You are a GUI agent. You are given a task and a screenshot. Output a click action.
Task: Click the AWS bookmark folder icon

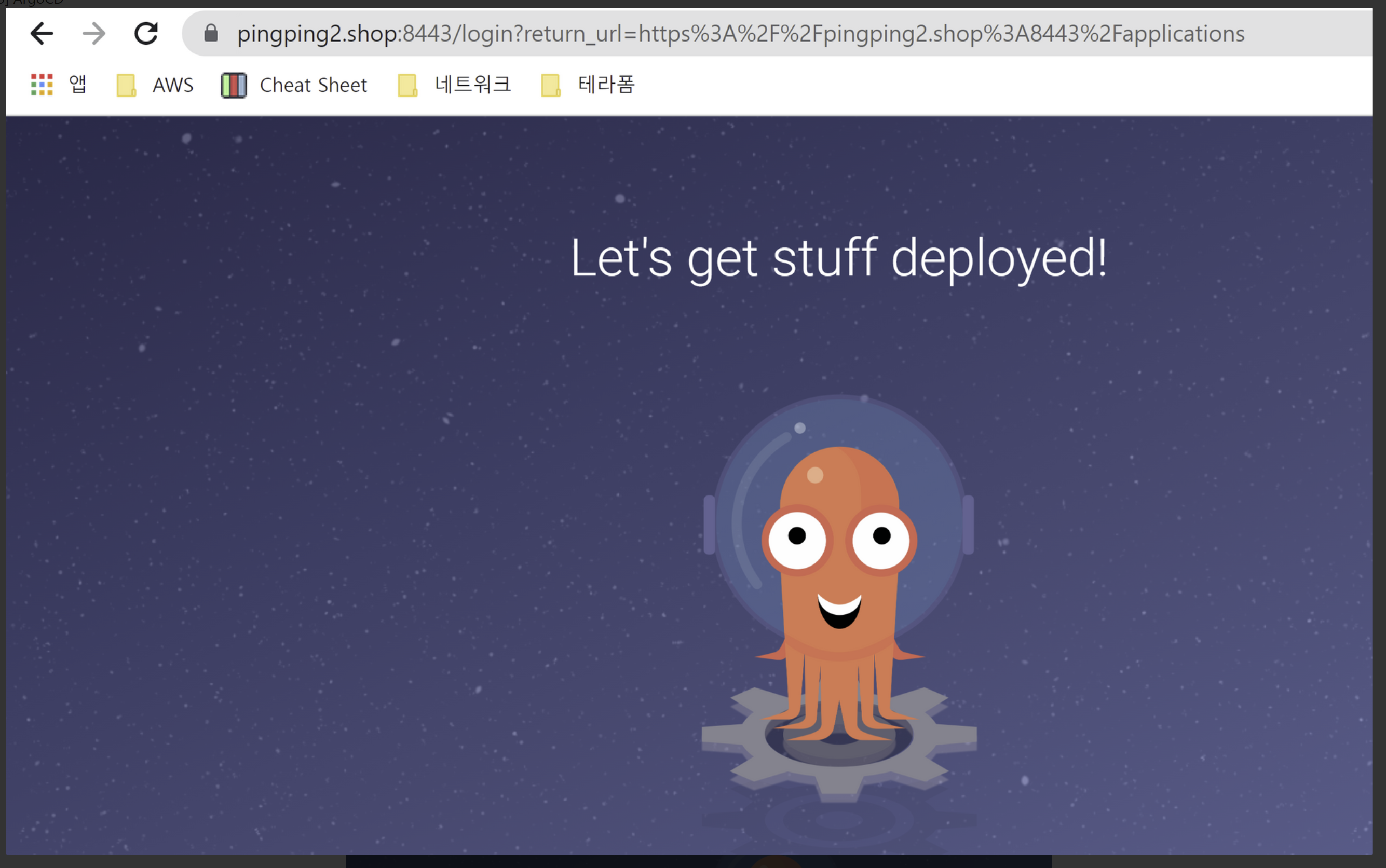point(126,86)
